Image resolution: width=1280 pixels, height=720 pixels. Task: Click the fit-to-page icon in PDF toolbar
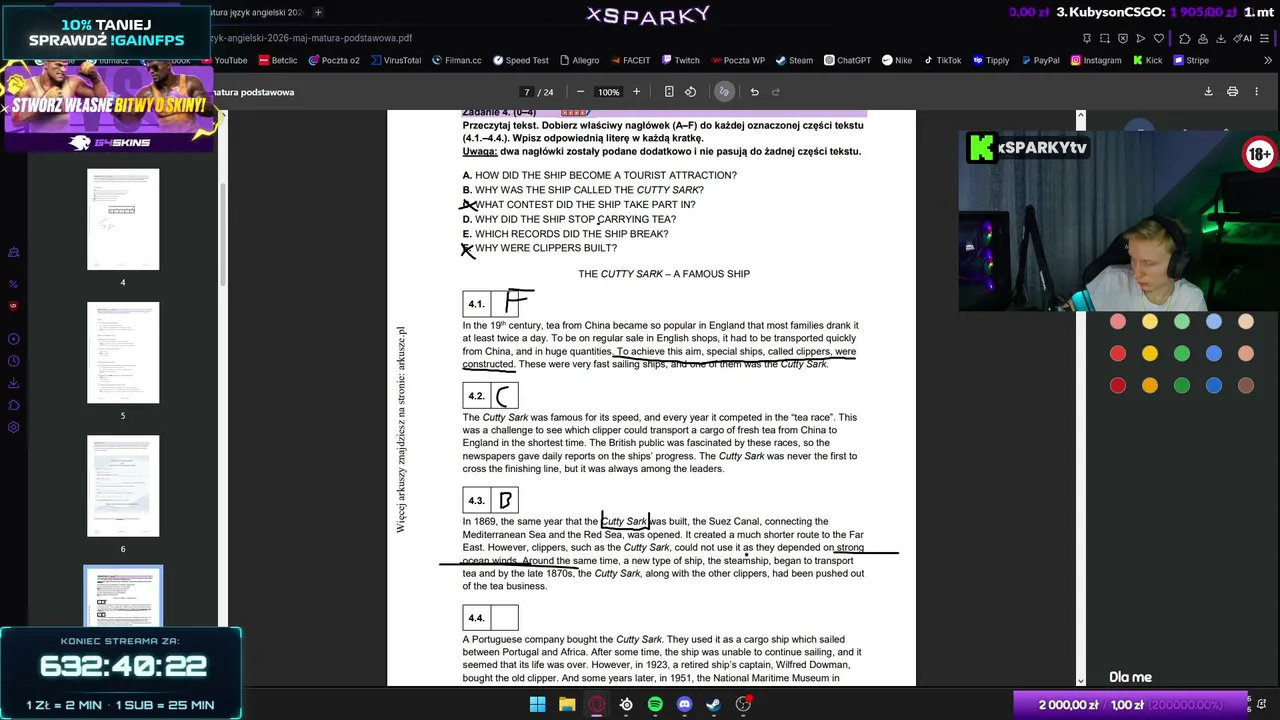pos(669,92)
